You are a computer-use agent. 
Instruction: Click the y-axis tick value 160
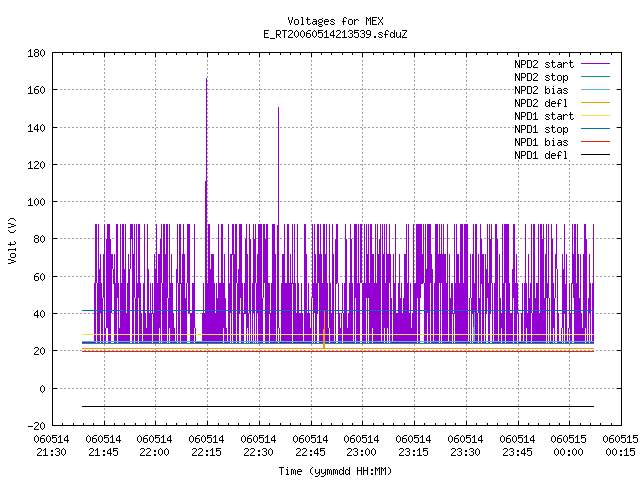tap(36, 90)
